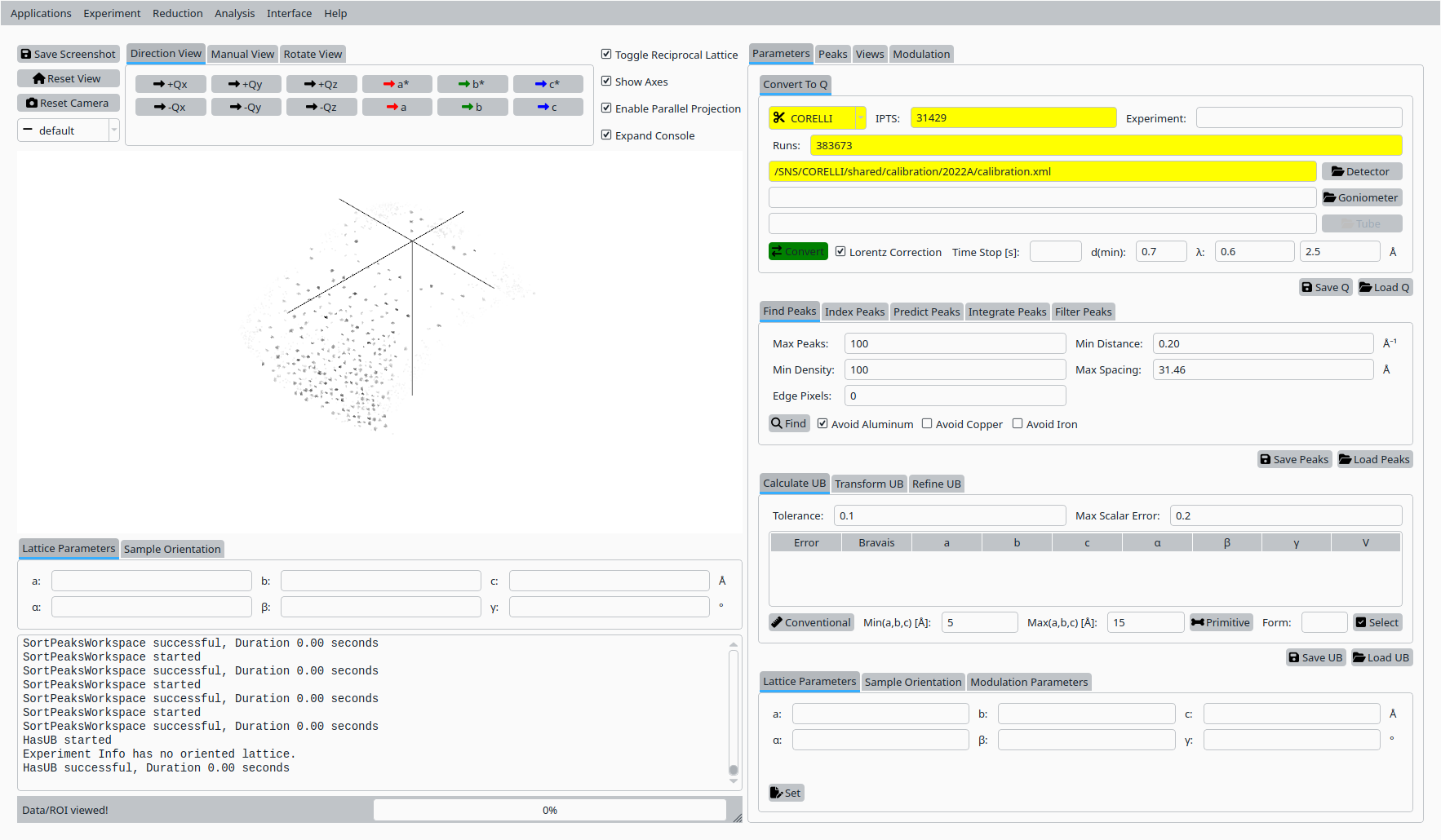The height and width of the screenshot is (840, 1441).
Task: Click the Find peaks magnifier button
Action: [789, 423]
